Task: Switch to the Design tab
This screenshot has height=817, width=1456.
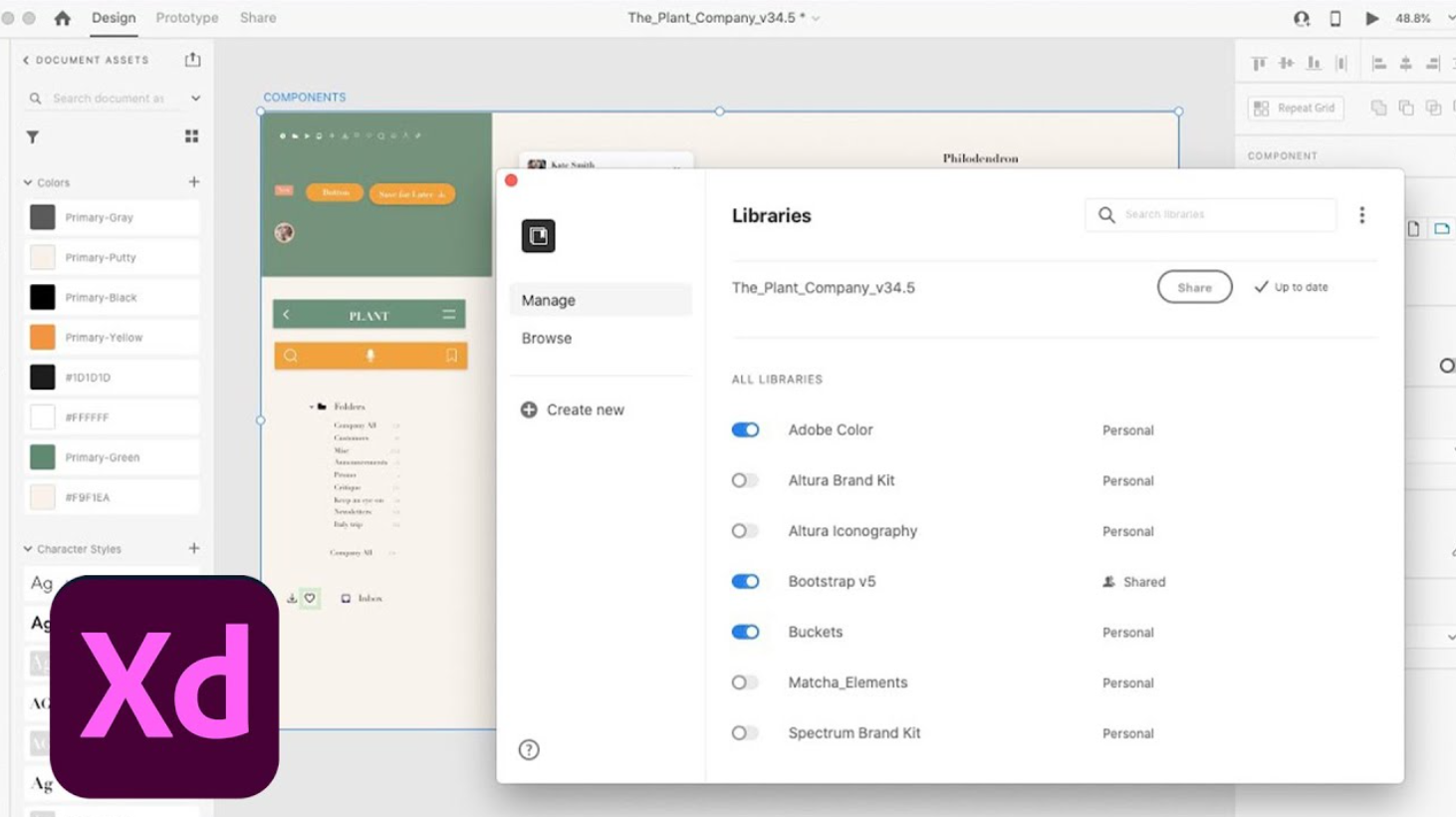Action: point(114,18)
